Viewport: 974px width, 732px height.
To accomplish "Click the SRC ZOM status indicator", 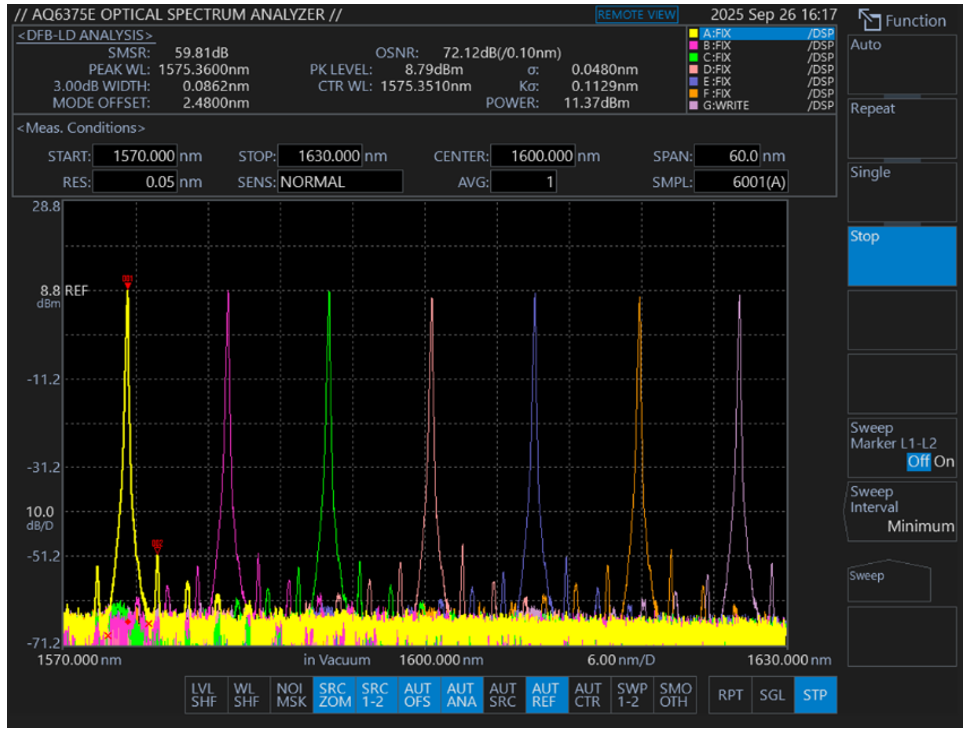I will pyautogui.click(x=333, y=695).
